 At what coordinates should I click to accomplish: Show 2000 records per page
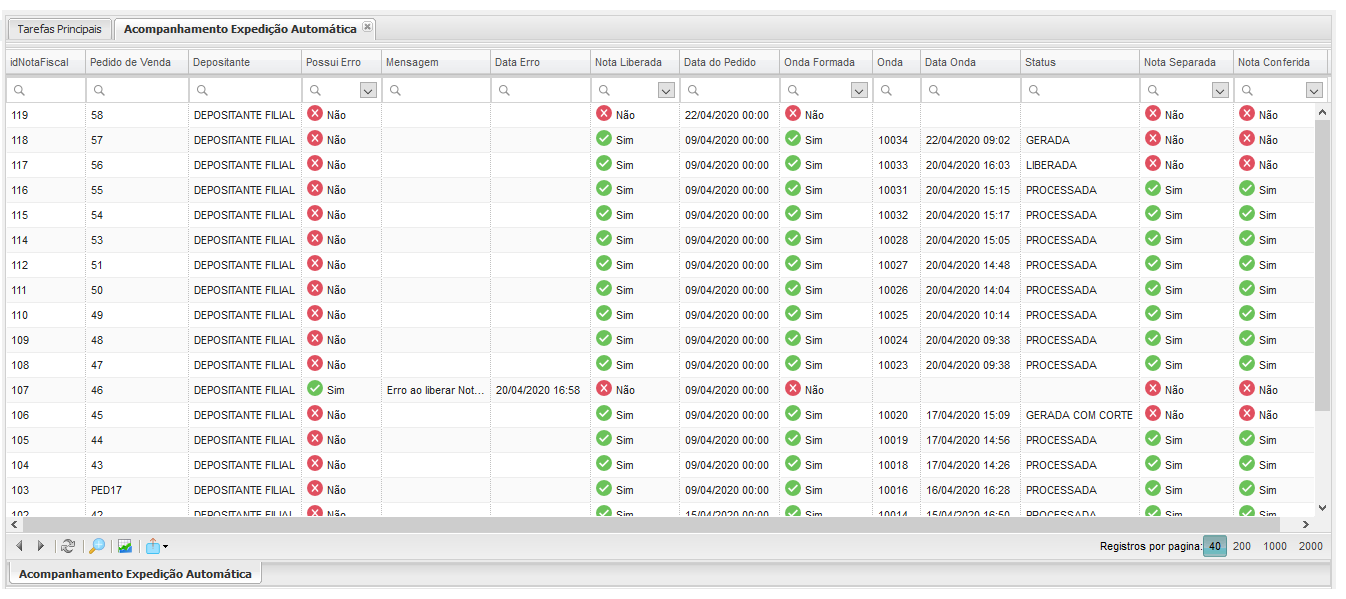[1310, 546]
